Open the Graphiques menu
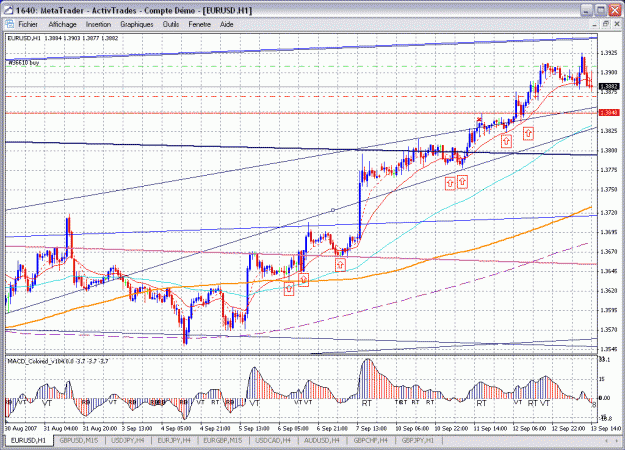This screenshot has height=450, width=625. pyautogui.click(x=137, y=24)
